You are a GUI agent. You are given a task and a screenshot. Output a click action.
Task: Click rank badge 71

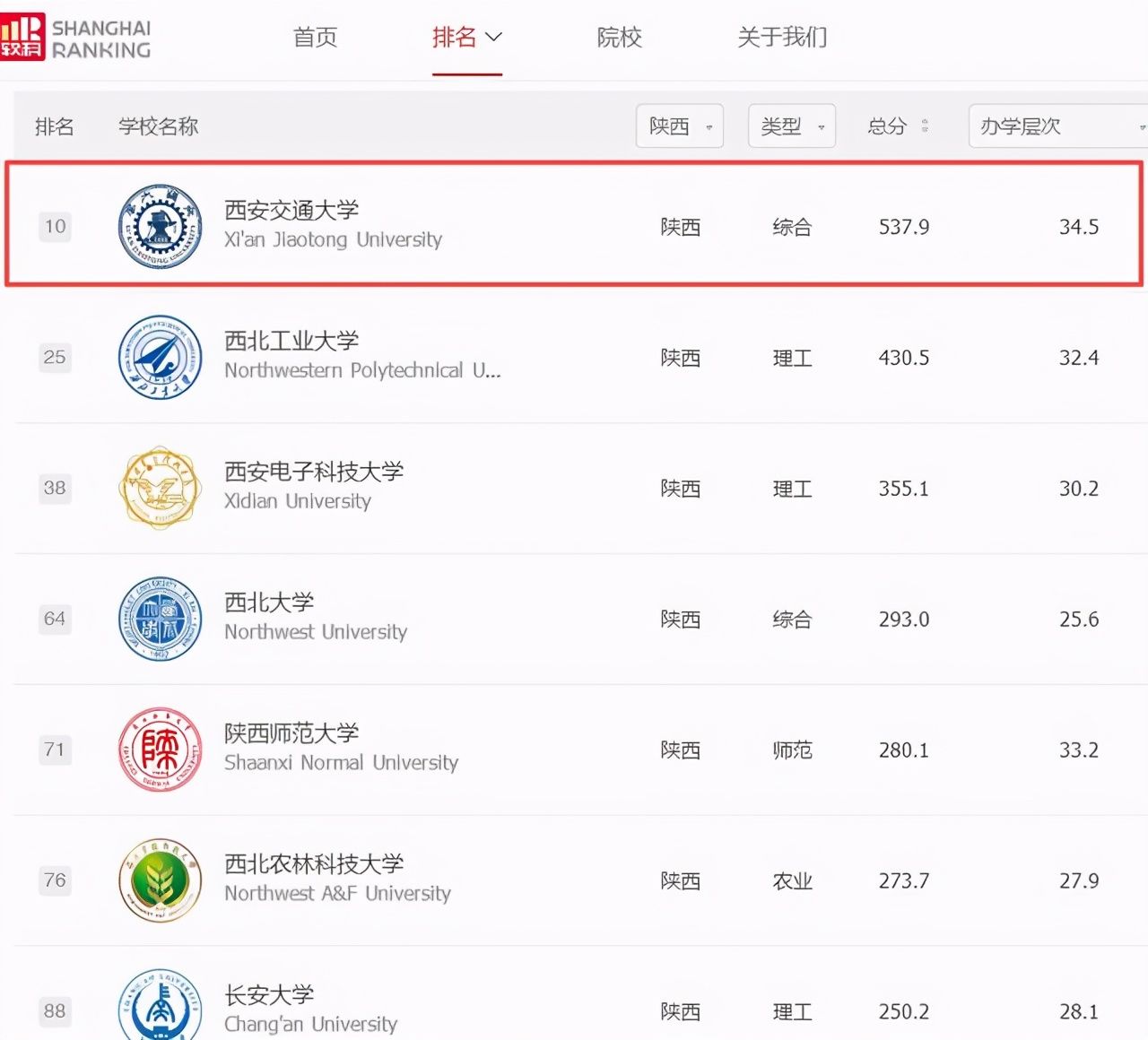click(x=55, y=750)
